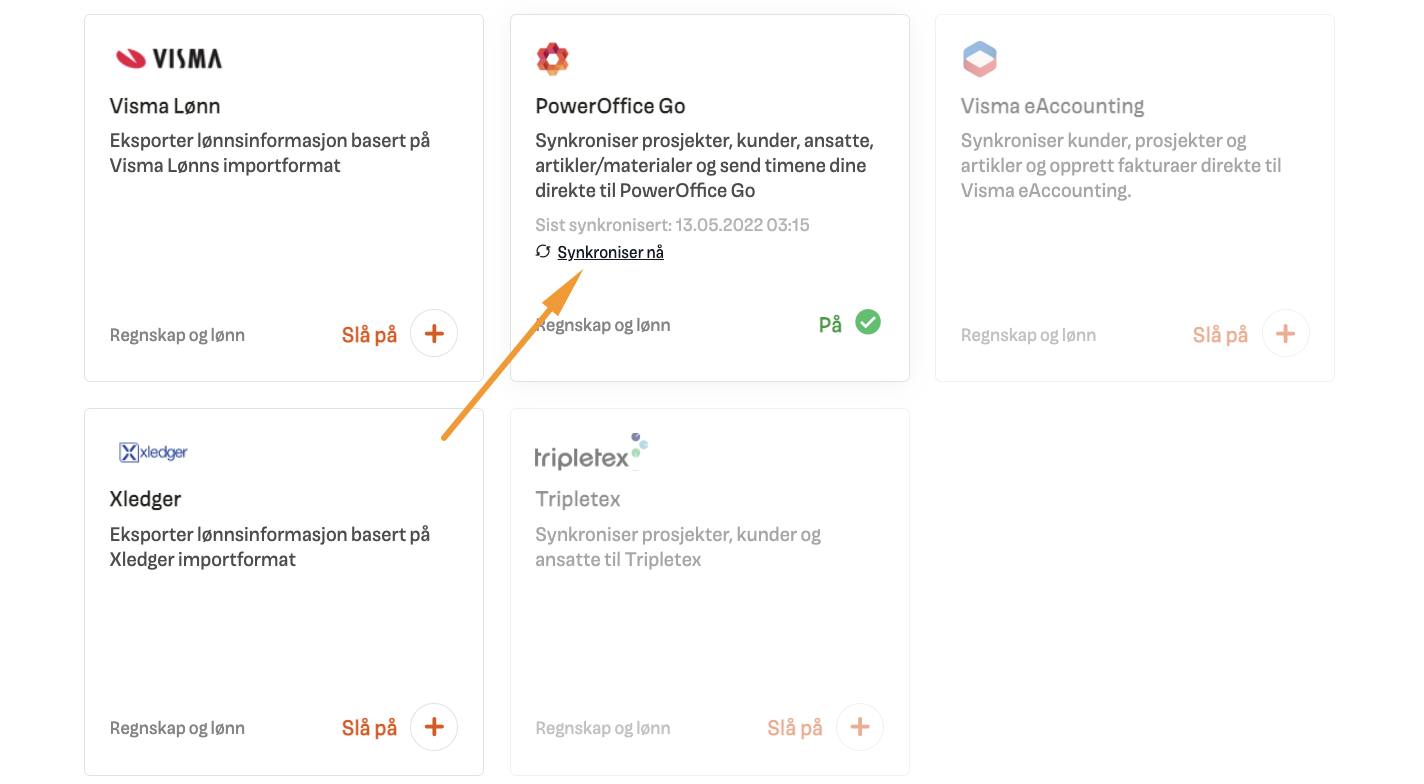Viewport: 1424px width, 784px height.
Task: Click the plus icon on Visma Lønn card
Action: [x=434, y=333]
